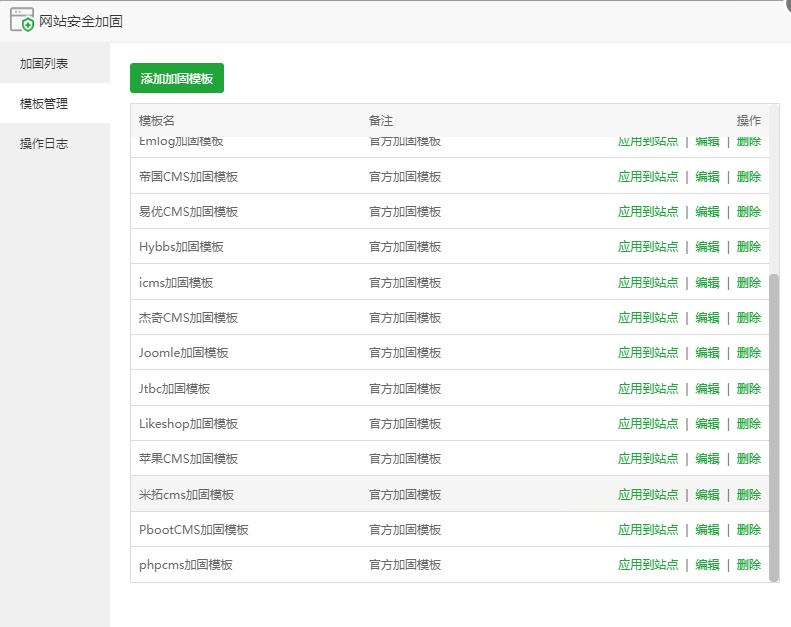Apply 苹果CMS加固模板 to a site
The height and width of the screenshot is (627, 791).
point(648,459)
